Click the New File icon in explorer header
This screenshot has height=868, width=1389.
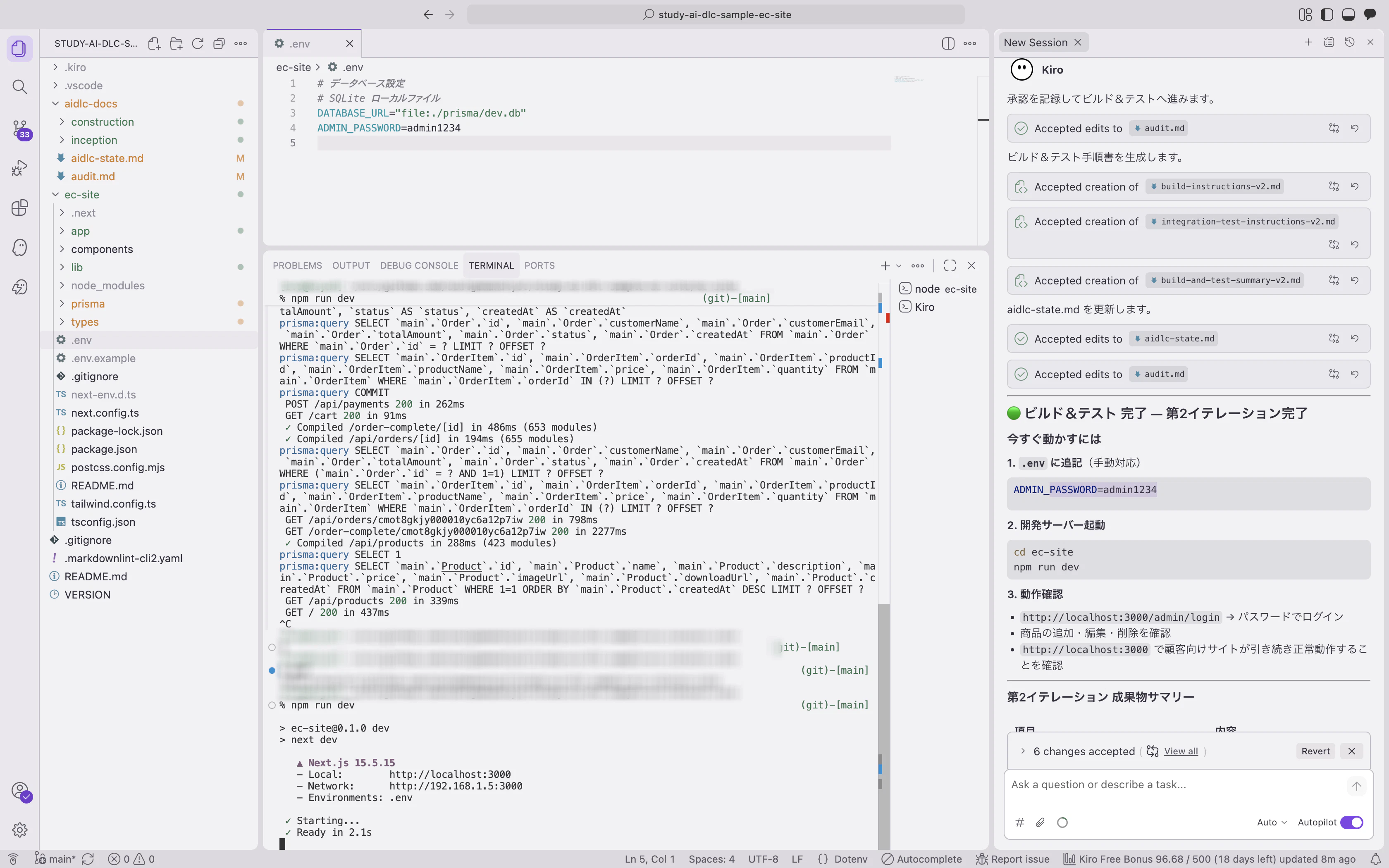(x=154, y=44)
